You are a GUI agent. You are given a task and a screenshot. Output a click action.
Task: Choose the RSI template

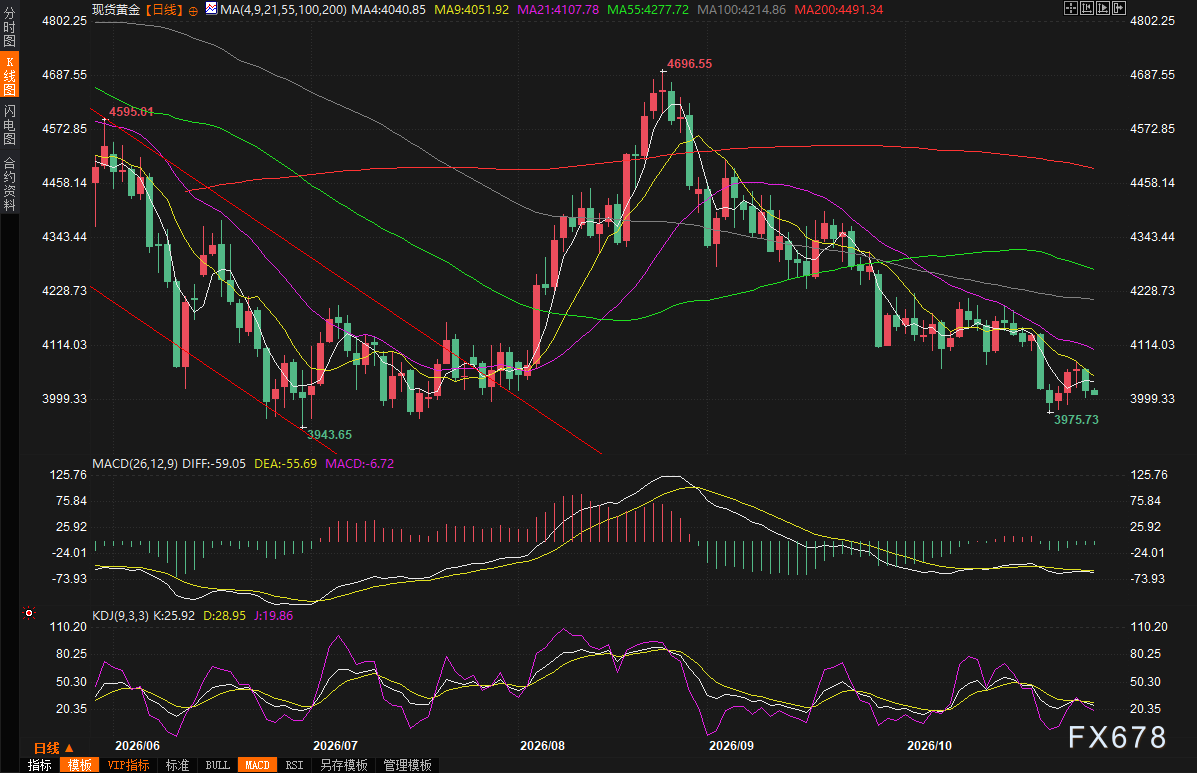pos(294,765)
